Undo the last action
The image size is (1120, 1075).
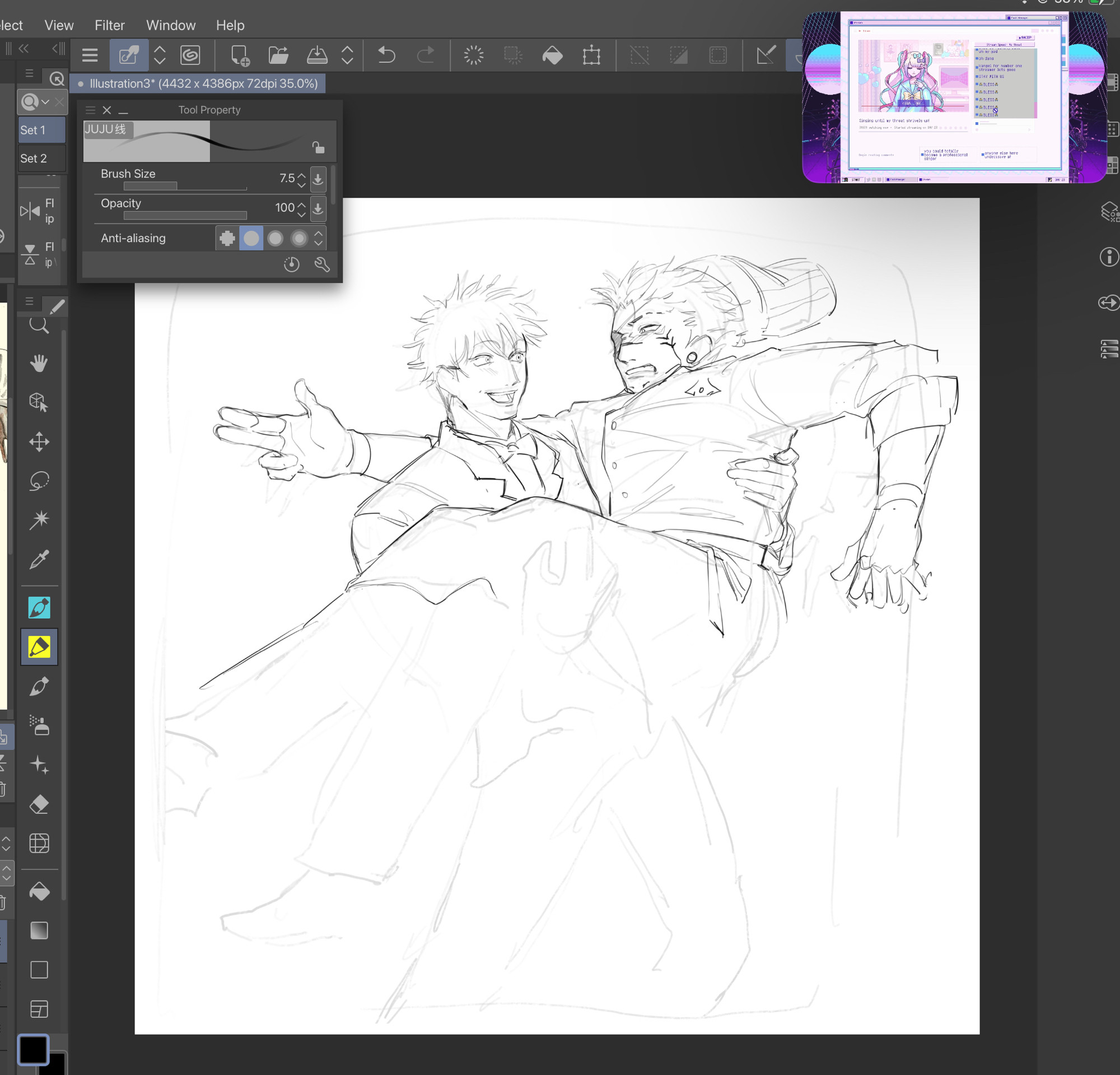[387, 55]
